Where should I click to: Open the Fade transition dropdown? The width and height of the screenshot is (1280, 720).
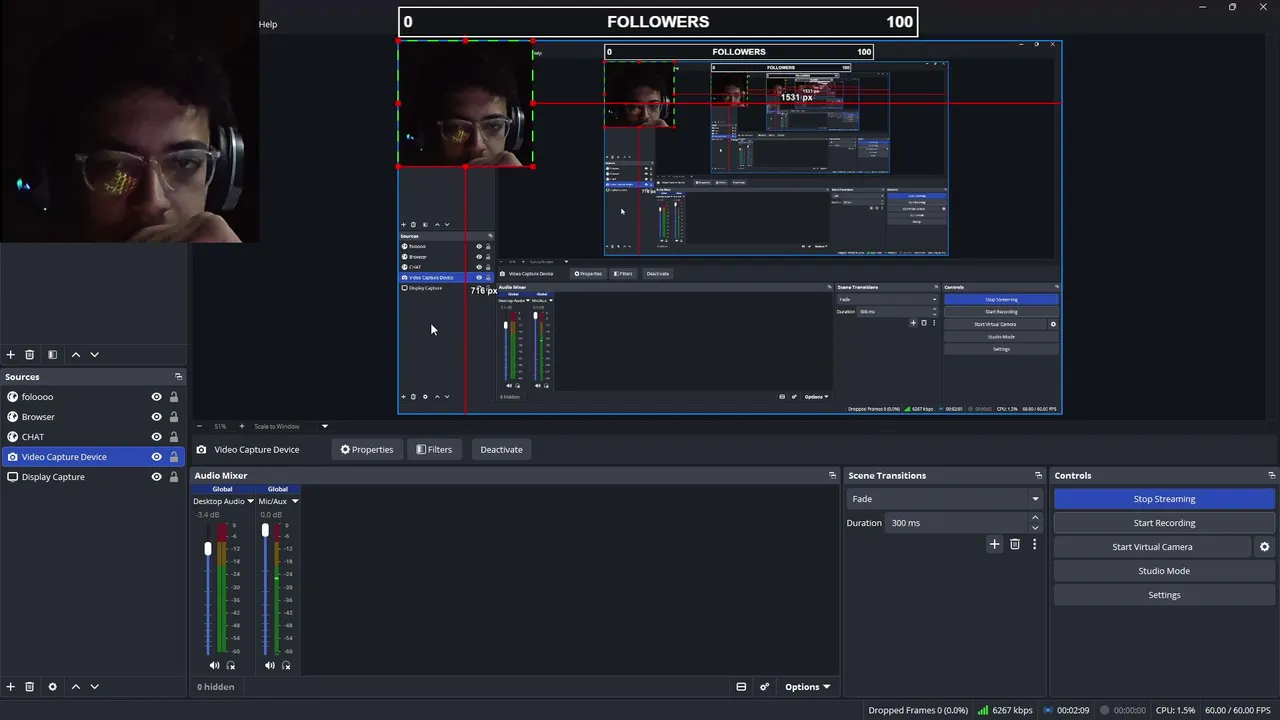coord(945,499)
